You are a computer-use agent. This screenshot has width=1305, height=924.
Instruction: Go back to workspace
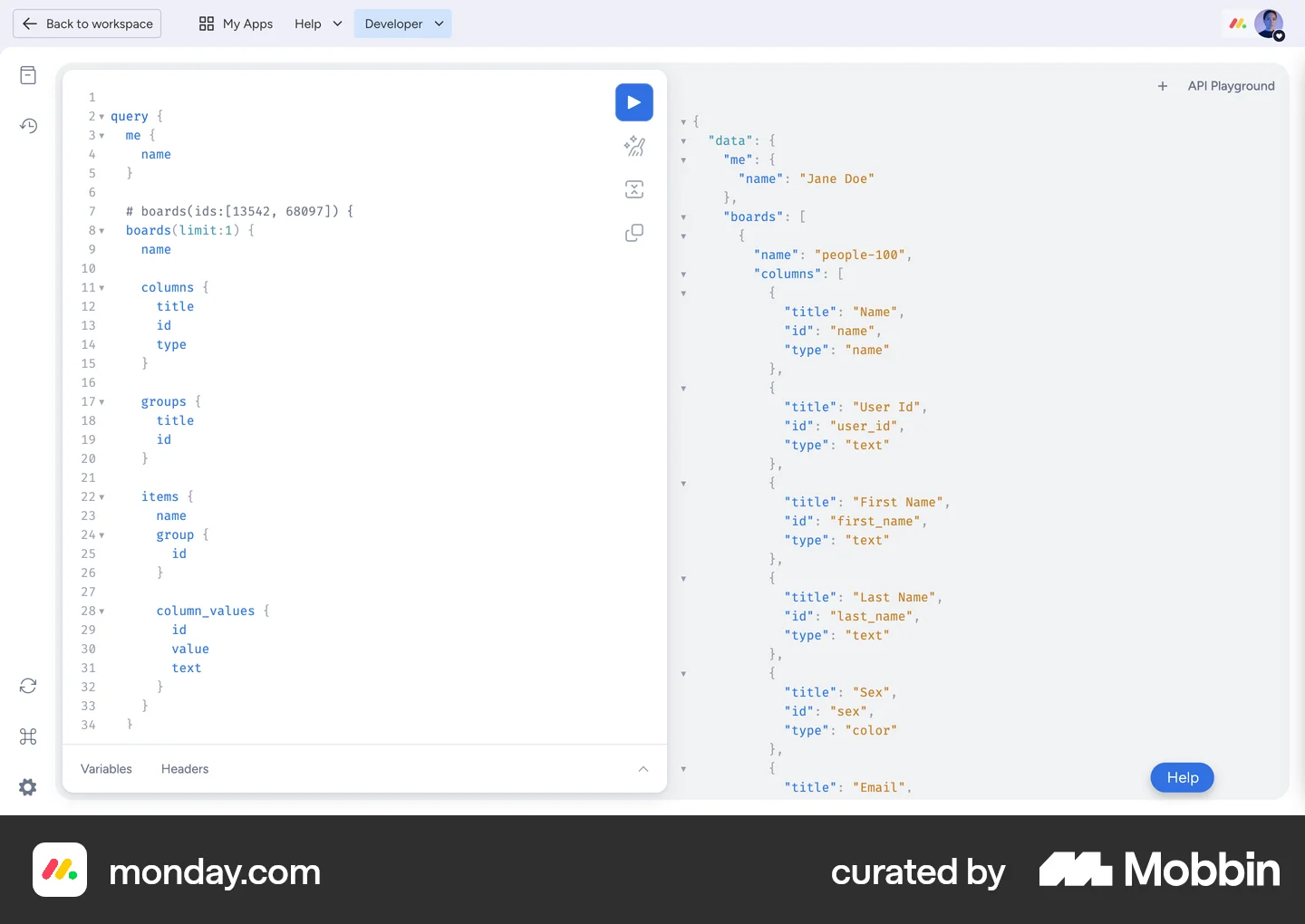(87, 24)
